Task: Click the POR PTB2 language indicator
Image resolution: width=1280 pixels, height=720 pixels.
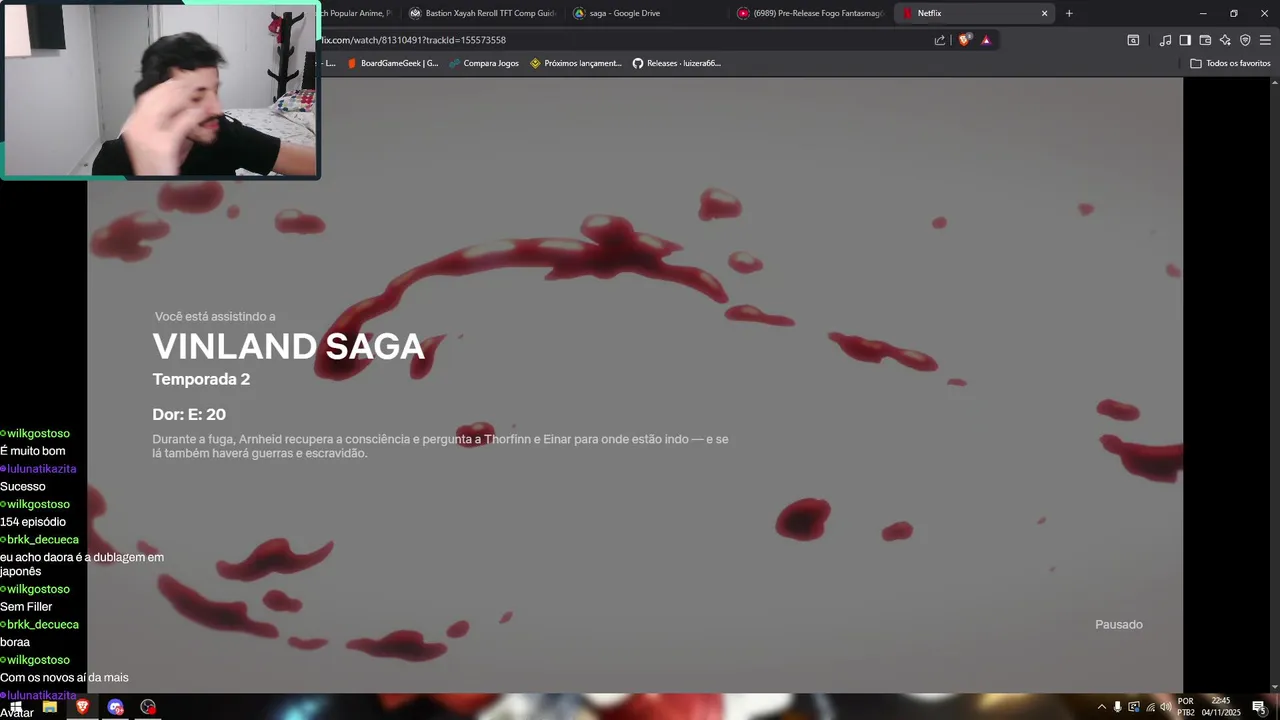Action: click(1186, 707)
